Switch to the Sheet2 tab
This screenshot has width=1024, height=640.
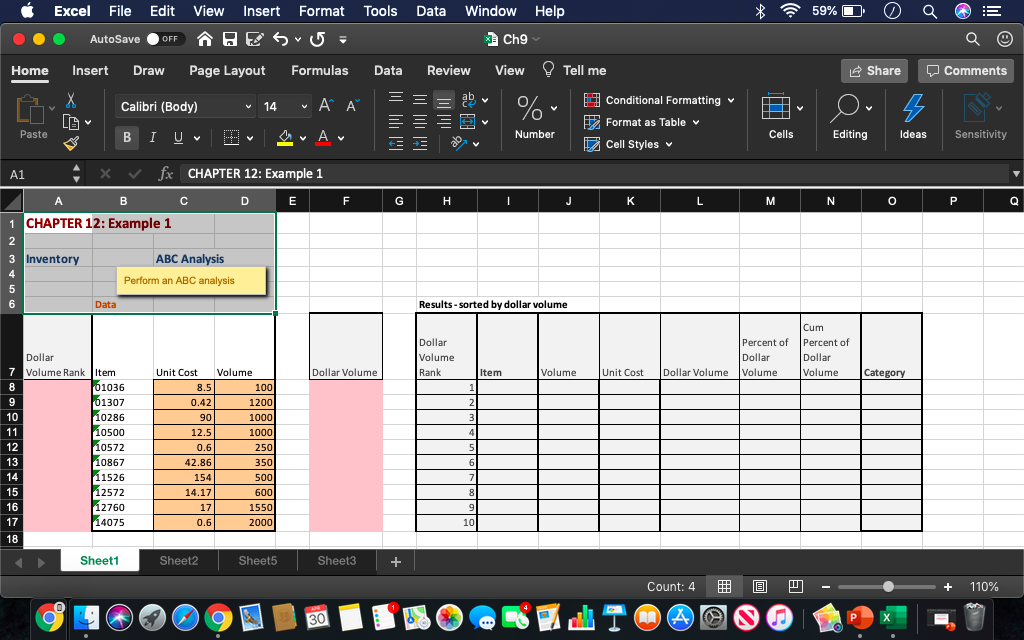(178, 559)
